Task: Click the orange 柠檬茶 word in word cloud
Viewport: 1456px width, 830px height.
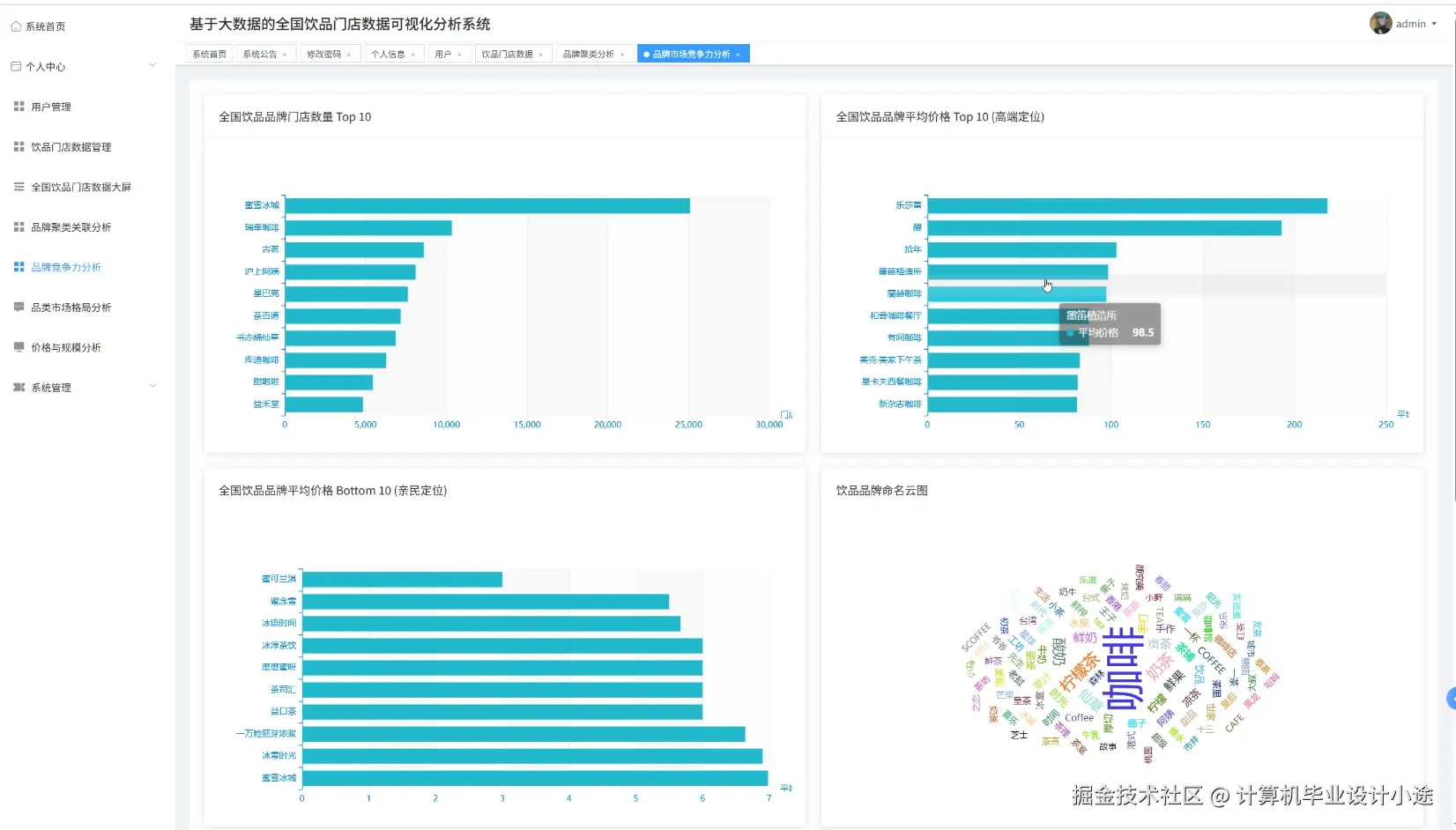Action: pos(1079,671)
